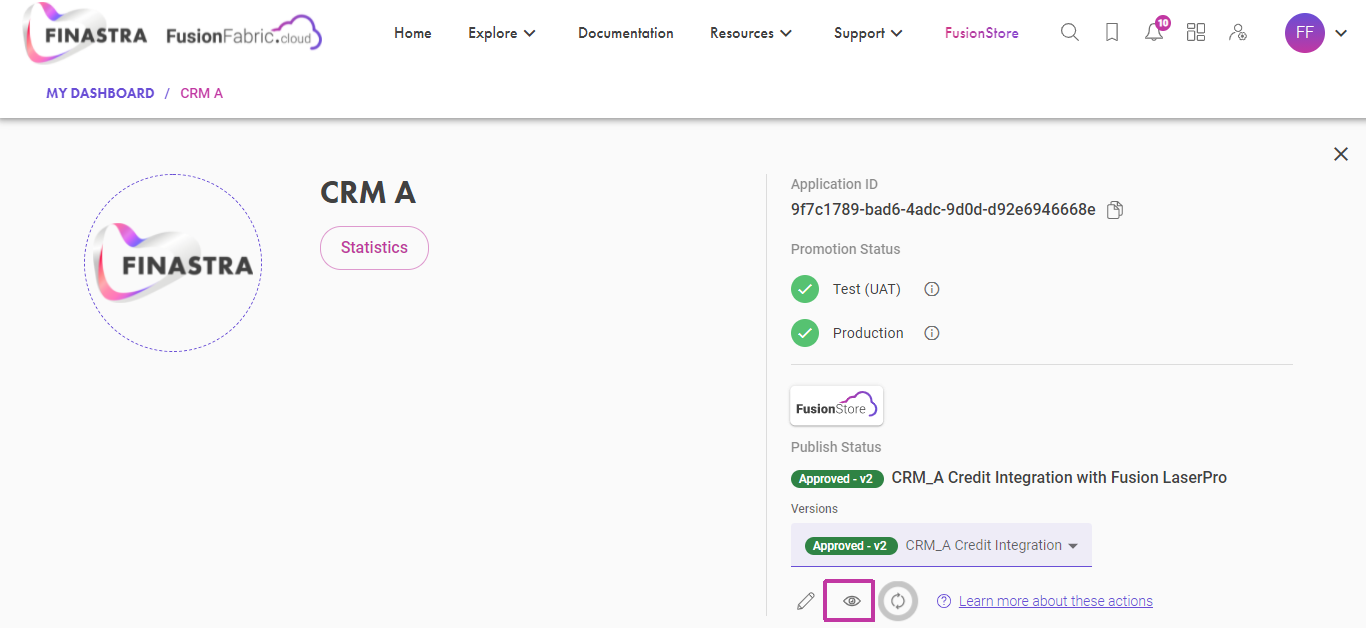Open Learn more about these actions link

[1056, 601]
